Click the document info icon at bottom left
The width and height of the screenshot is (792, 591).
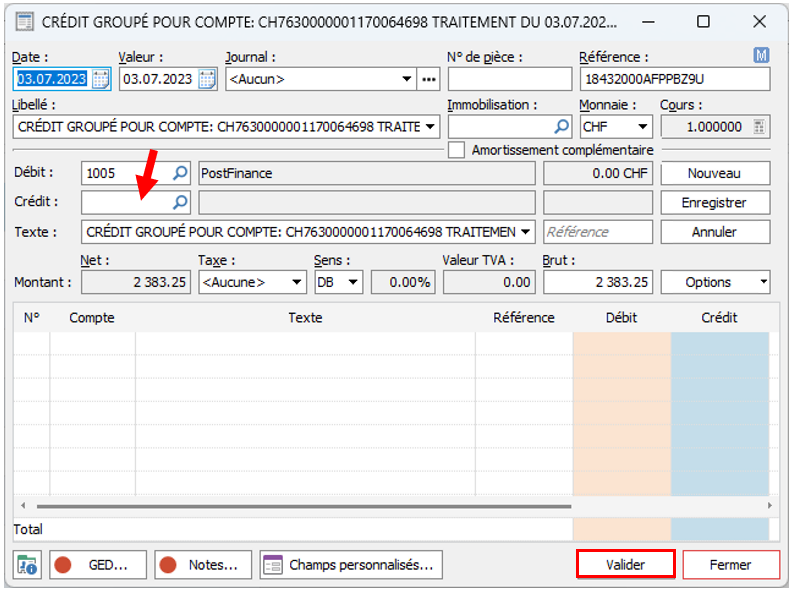click(28, 564)
